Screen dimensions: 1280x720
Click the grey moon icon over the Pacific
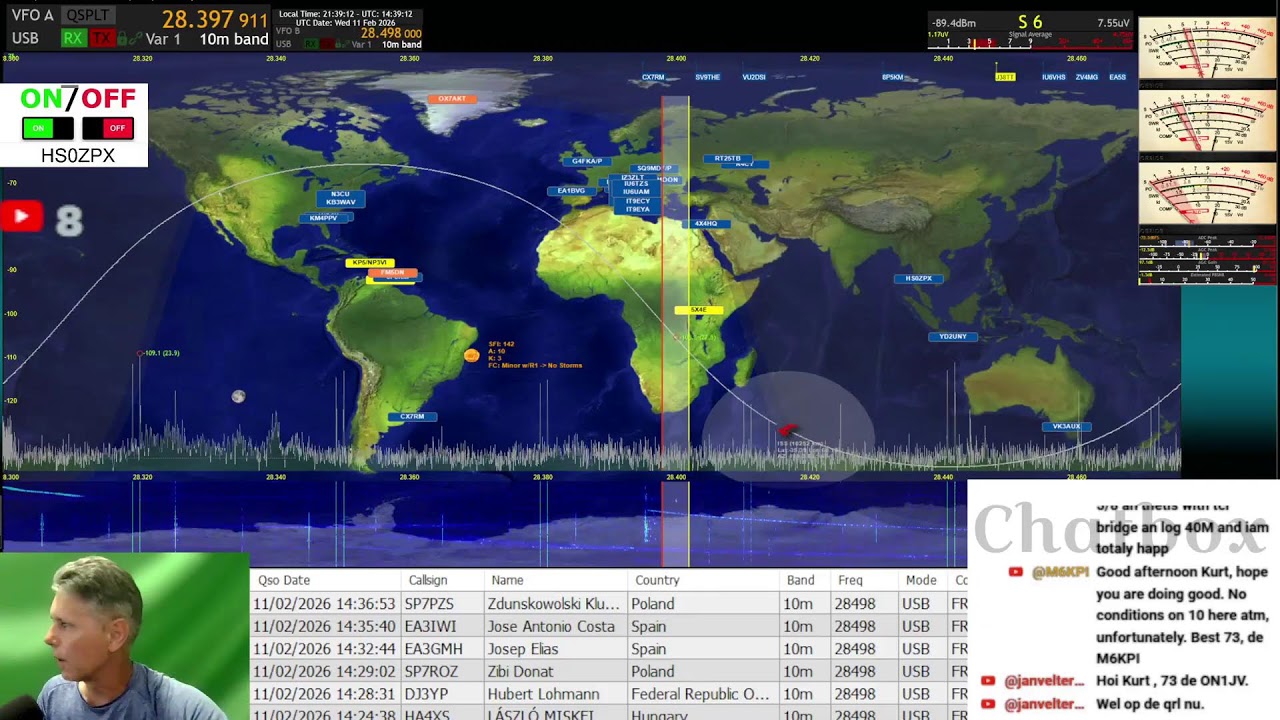(238, 397)
